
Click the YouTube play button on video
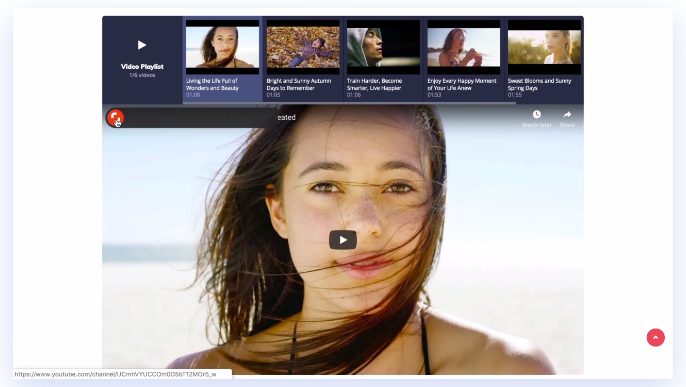point(343,240)
